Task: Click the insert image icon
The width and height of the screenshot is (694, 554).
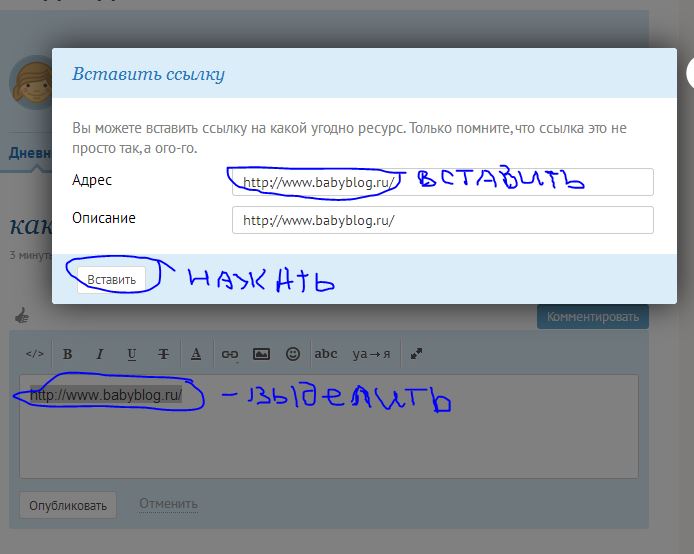Action: click(261, 354)
